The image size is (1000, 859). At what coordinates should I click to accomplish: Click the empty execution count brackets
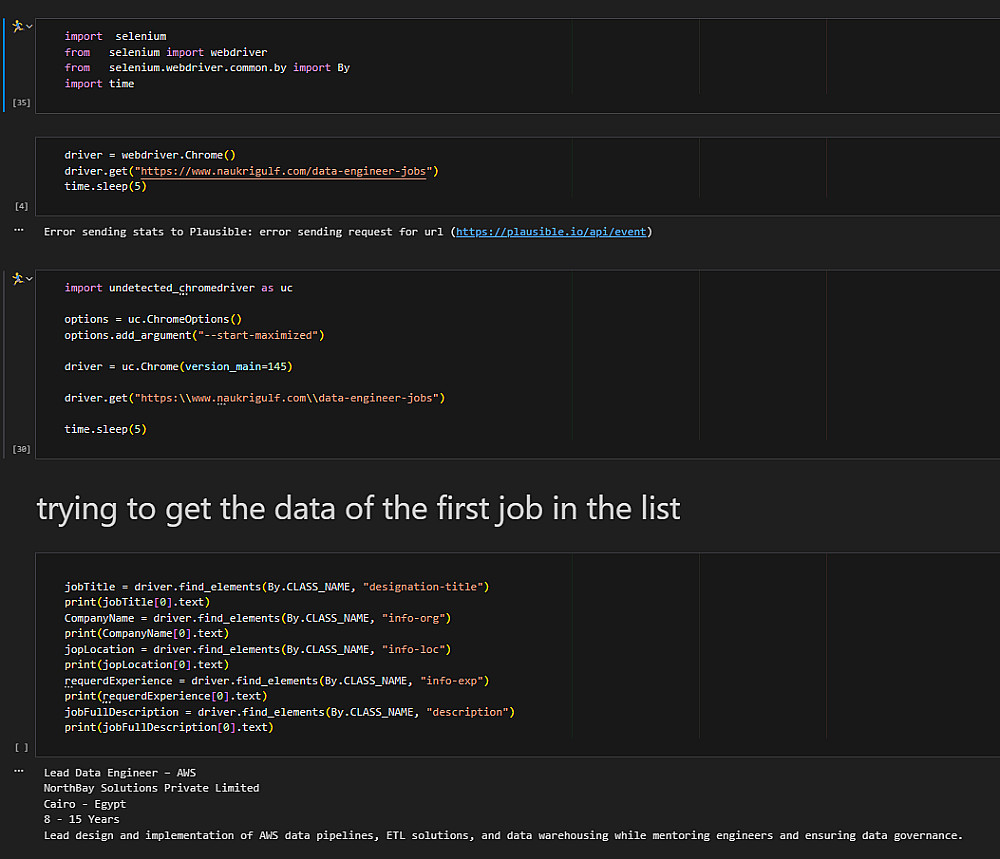click(x=21, y=747)
